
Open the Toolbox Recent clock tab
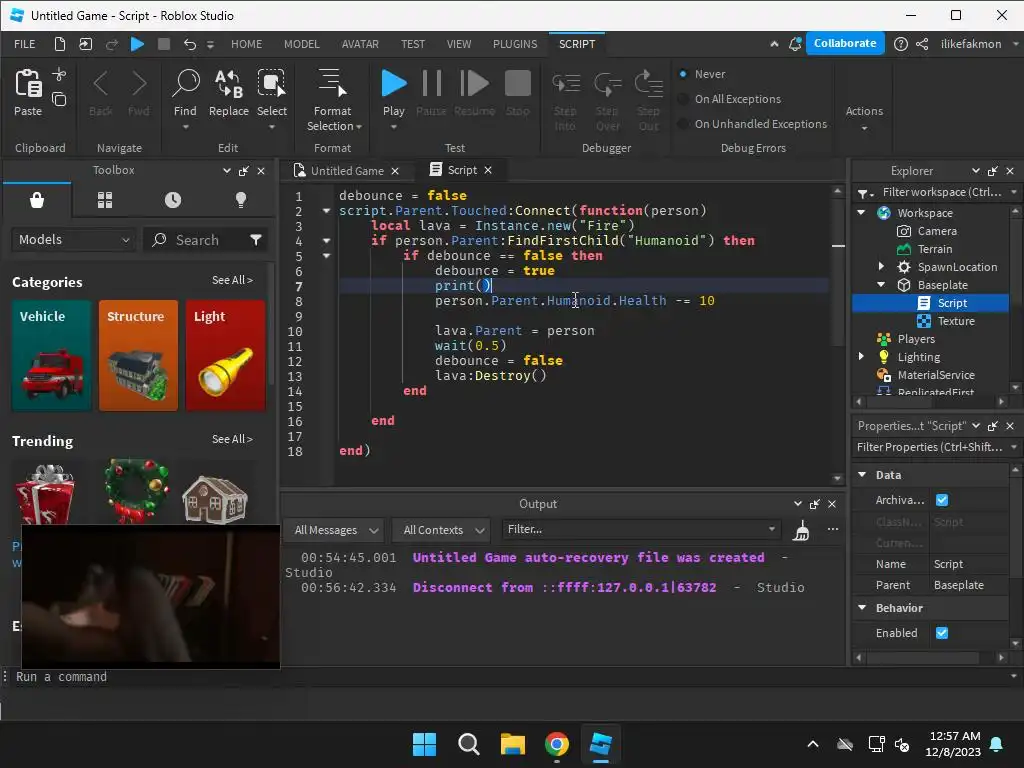point(173,200)
